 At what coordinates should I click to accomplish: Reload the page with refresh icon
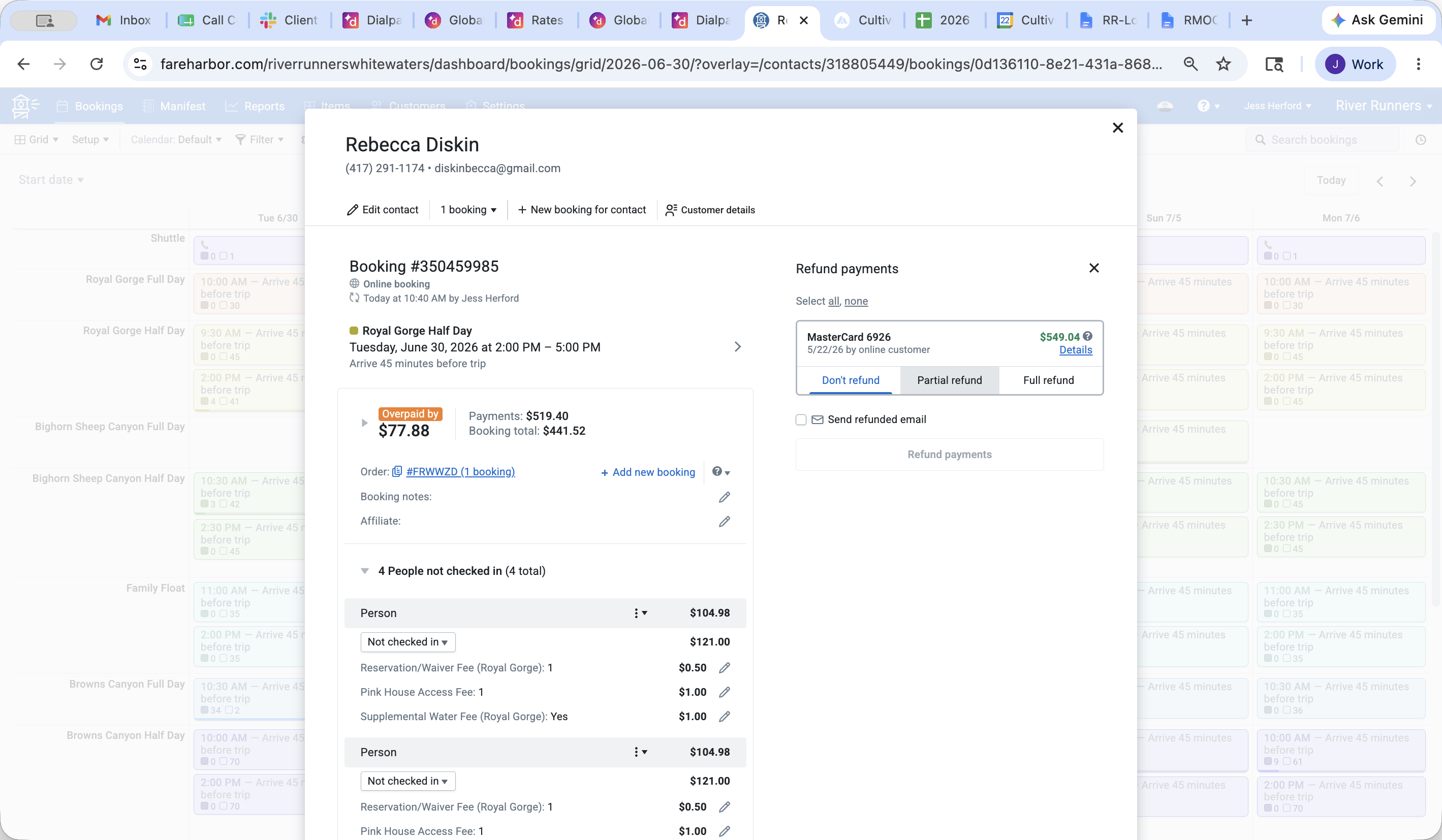97,64
